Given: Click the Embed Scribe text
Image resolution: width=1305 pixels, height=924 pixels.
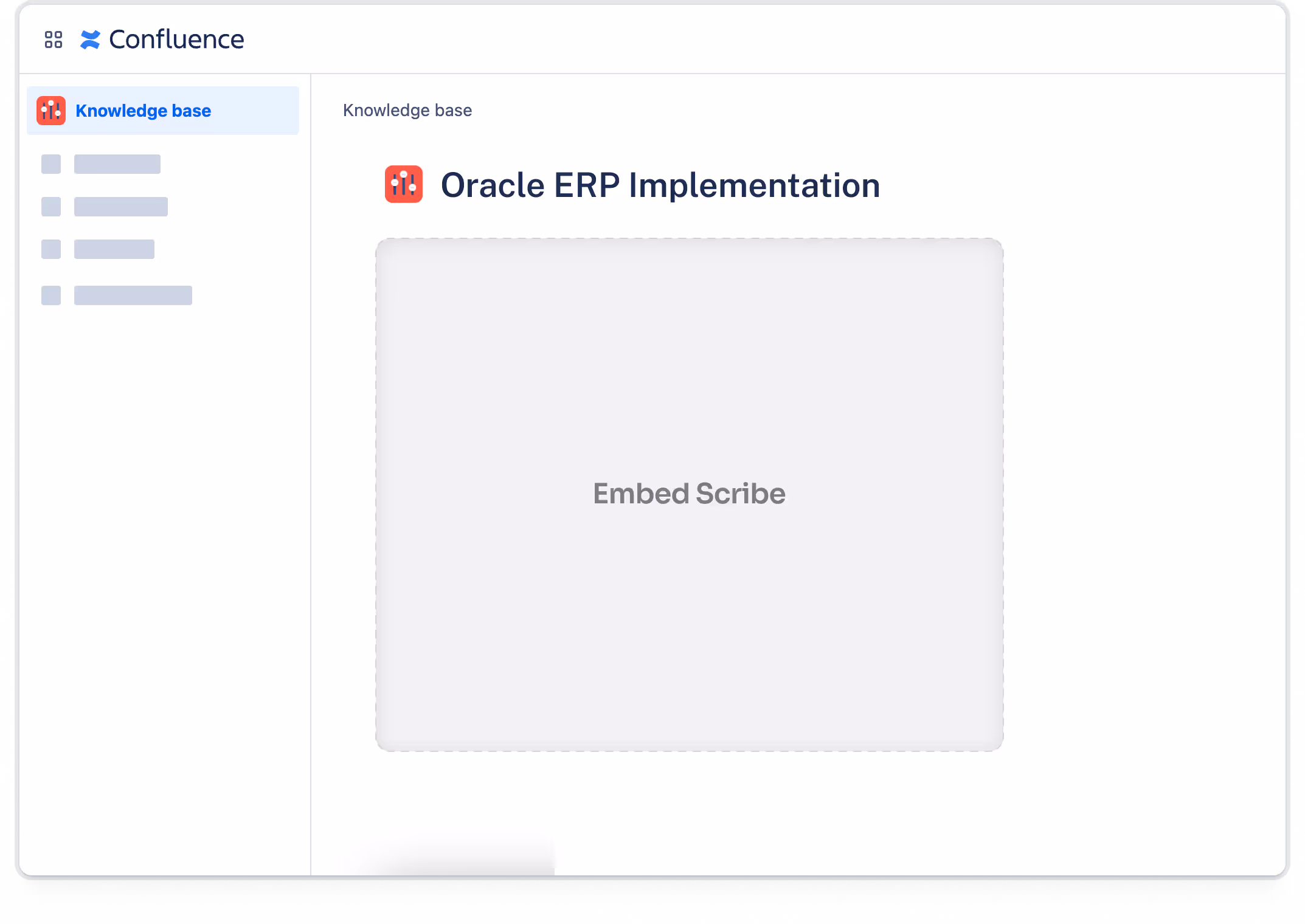Looking at the screenshot, I should (689, 493).
